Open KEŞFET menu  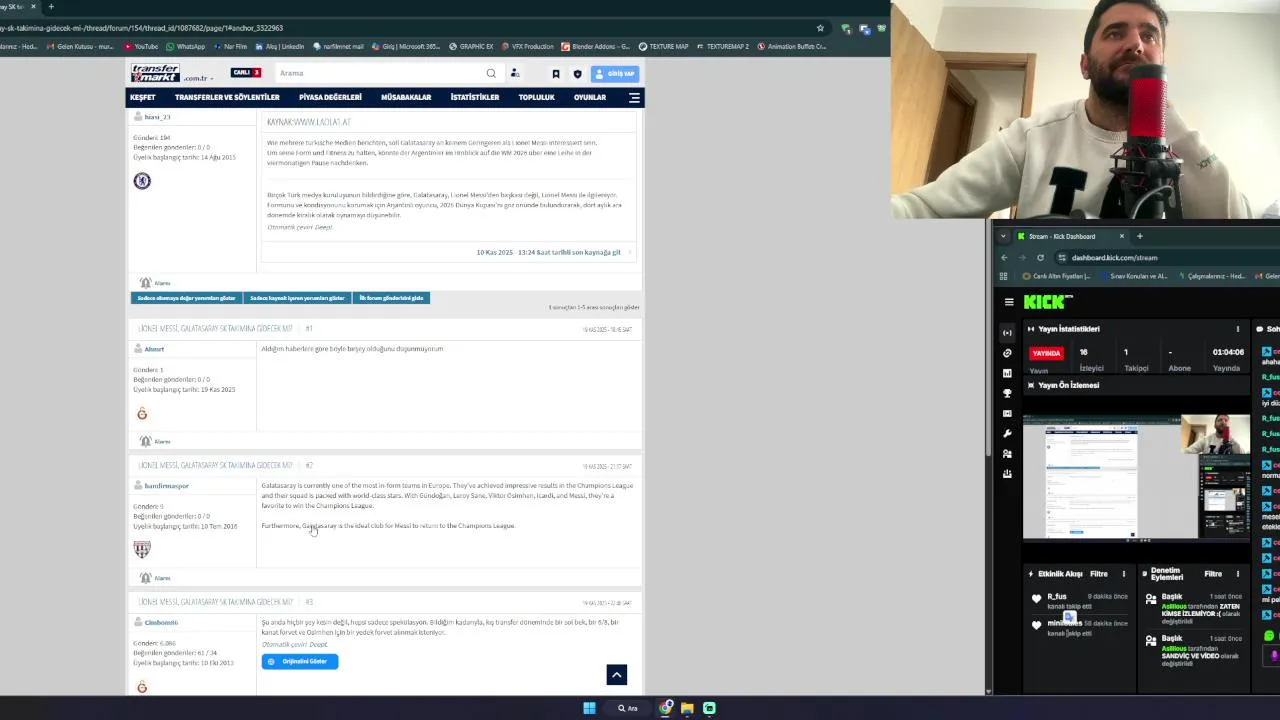point(142,97)
